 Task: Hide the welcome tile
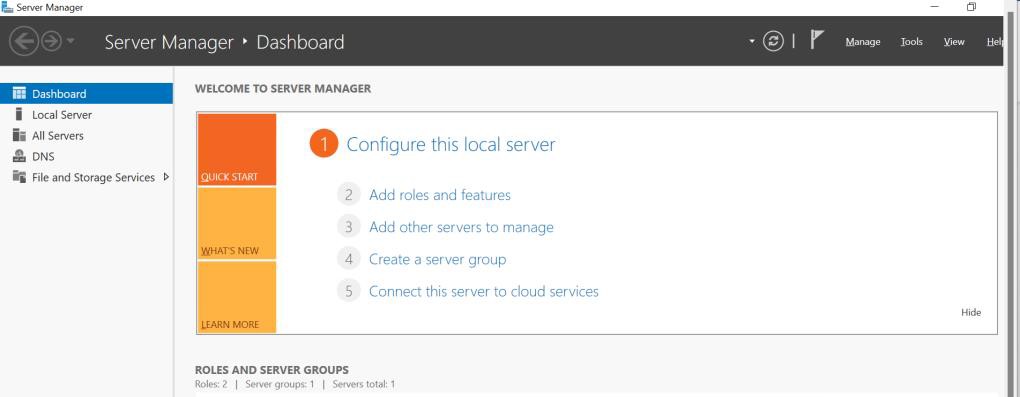pyautogui.click(x=971, y=312)
